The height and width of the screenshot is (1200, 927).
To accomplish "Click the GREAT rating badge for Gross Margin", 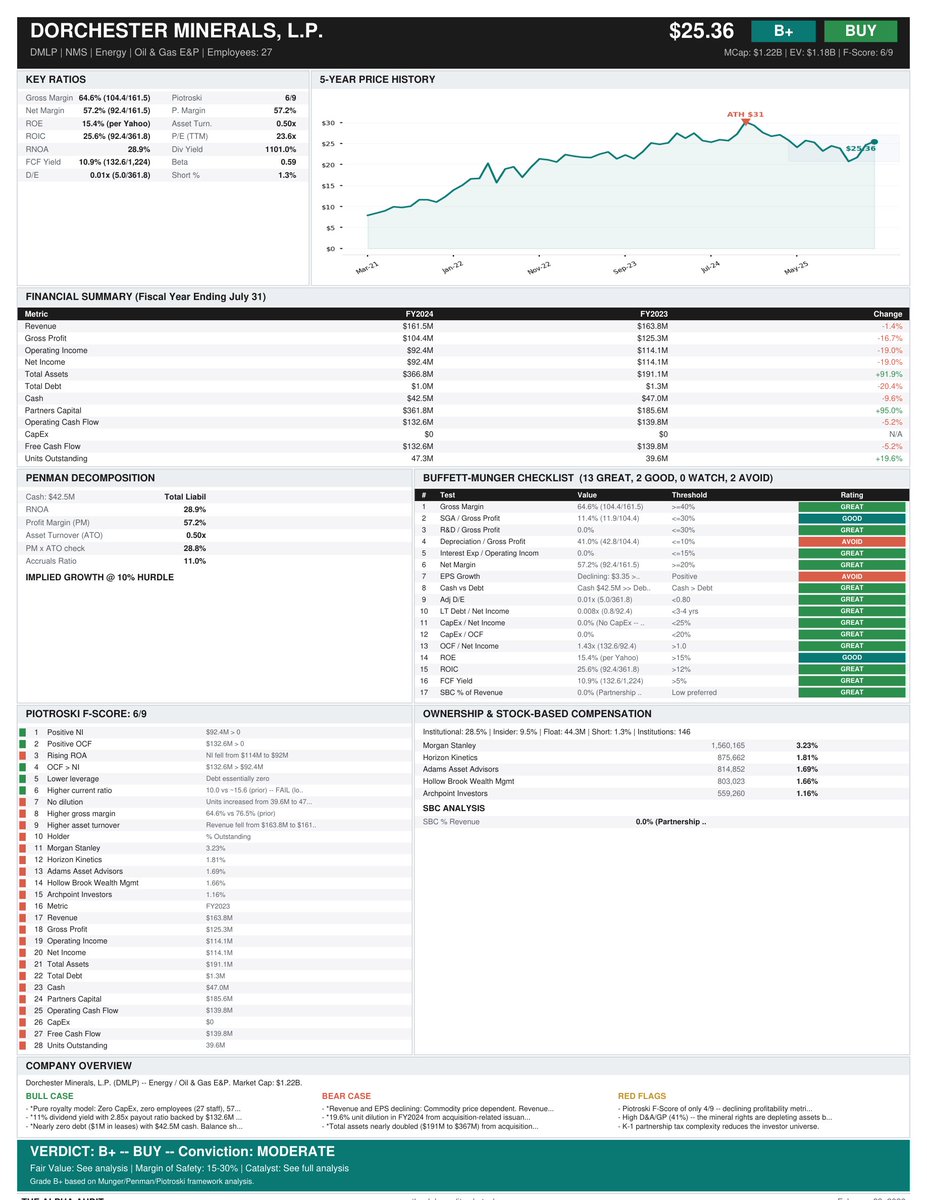I will [851, 507].
